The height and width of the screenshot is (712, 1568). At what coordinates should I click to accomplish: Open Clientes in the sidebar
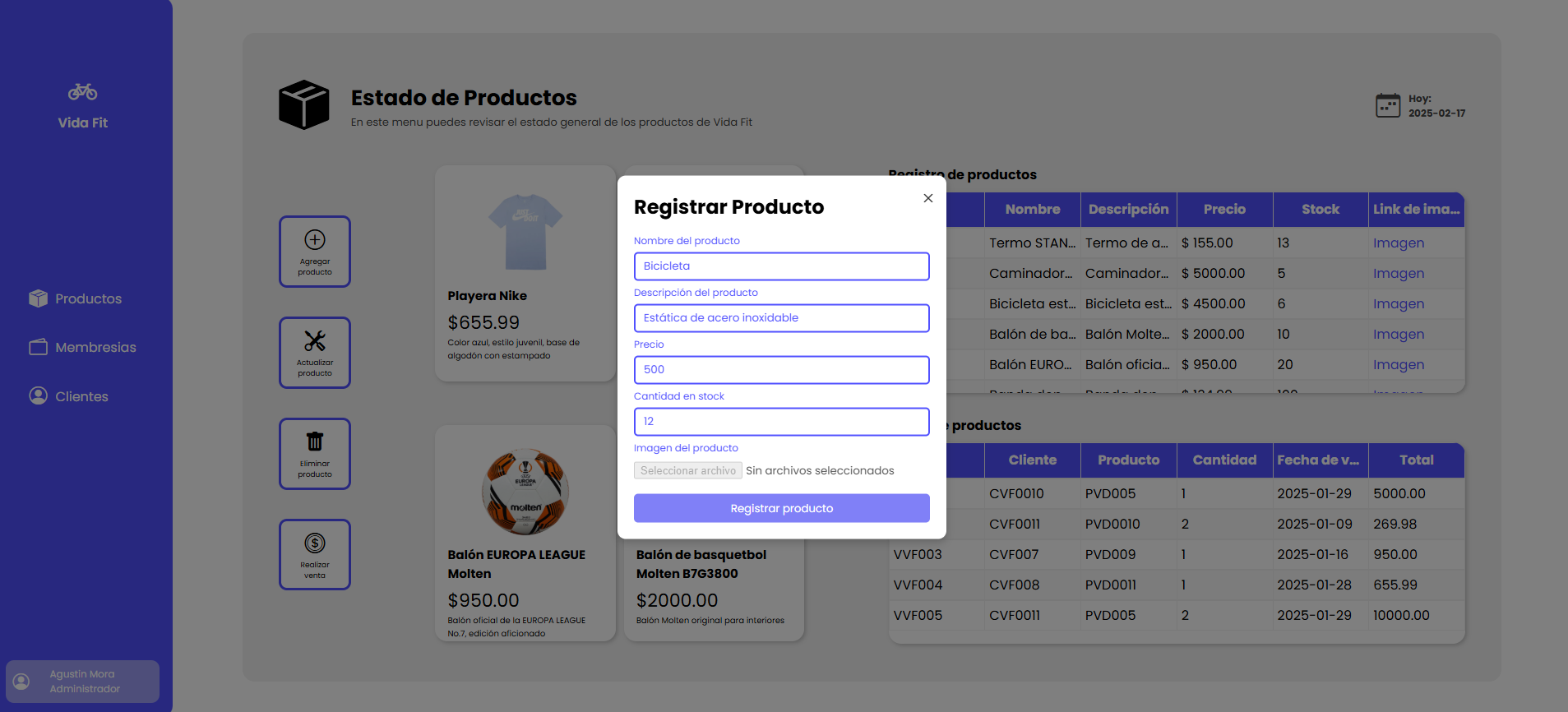pos(68,396)
